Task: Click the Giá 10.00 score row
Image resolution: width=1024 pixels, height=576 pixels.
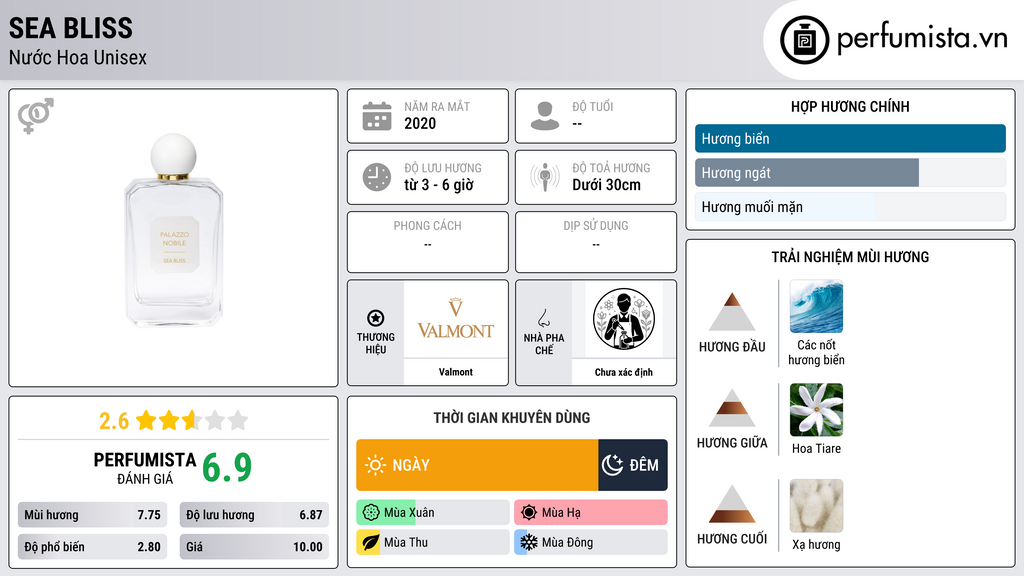Action: tap(254, 547)
